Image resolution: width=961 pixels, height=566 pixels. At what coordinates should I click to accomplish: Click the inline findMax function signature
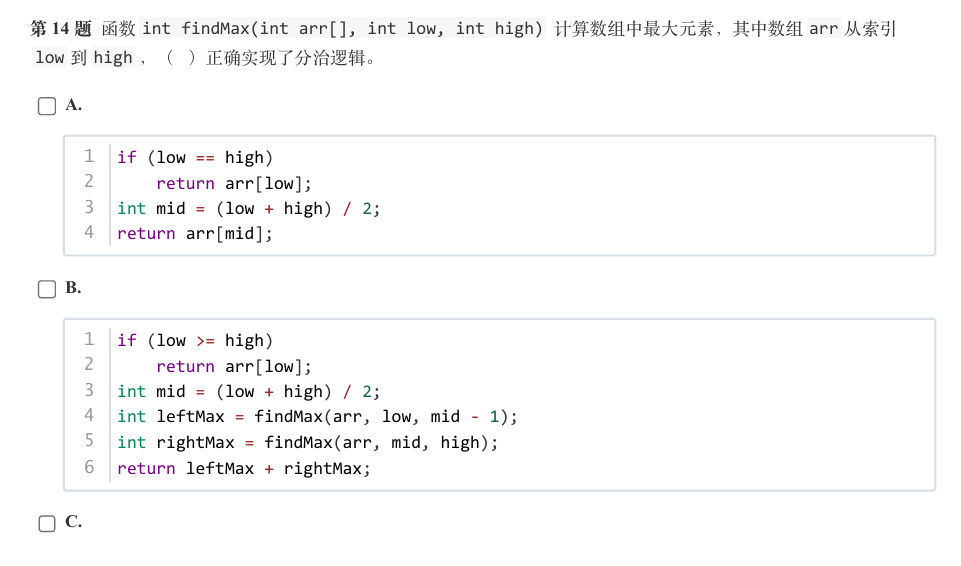pyautogui.click(x=343, y=29)
